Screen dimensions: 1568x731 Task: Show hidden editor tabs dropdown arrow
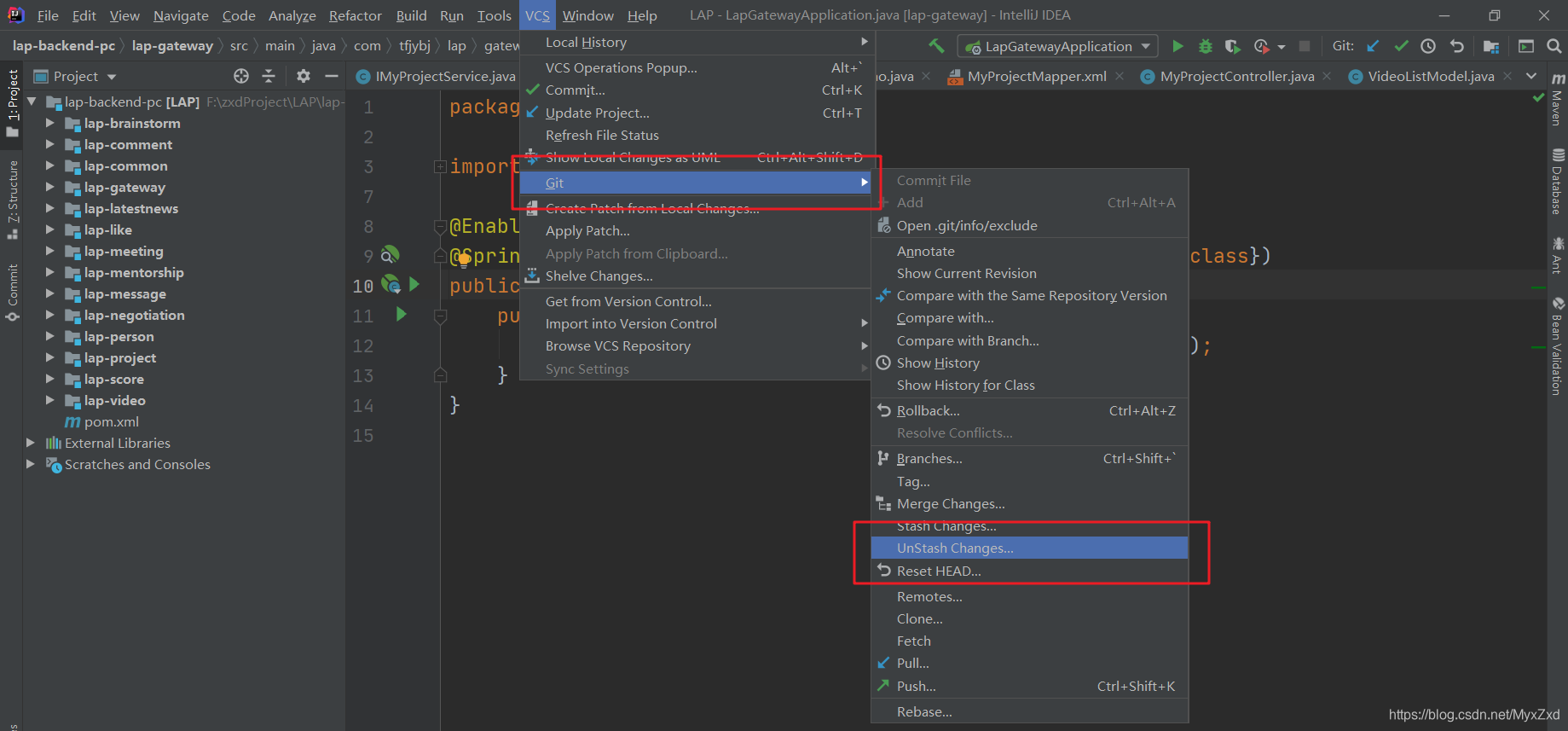click(1531, 76)
